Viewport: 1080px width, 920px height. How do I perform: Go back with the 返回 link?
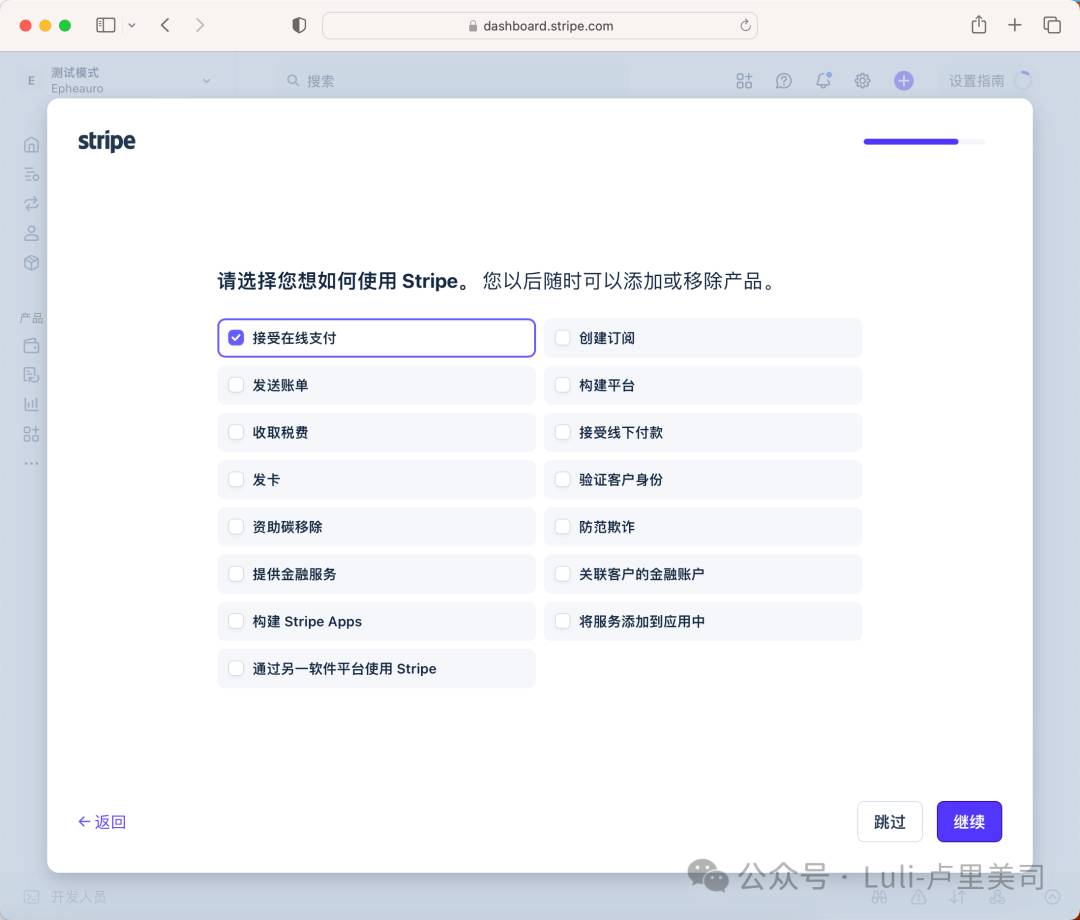(x=102, y=822)
